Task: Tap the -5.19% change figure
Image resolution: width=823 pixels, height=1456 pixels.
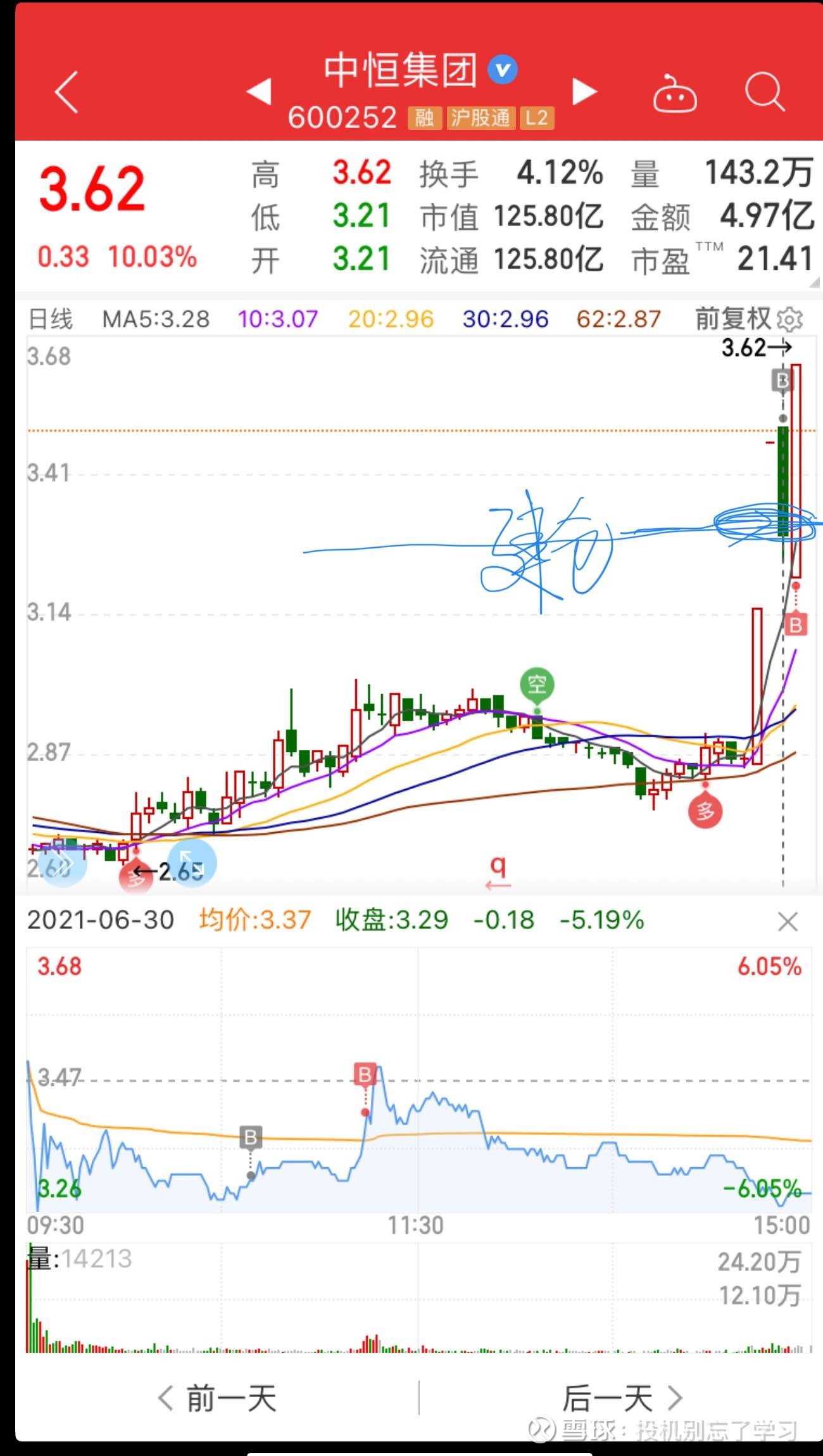Action: [x=601, y=920]
